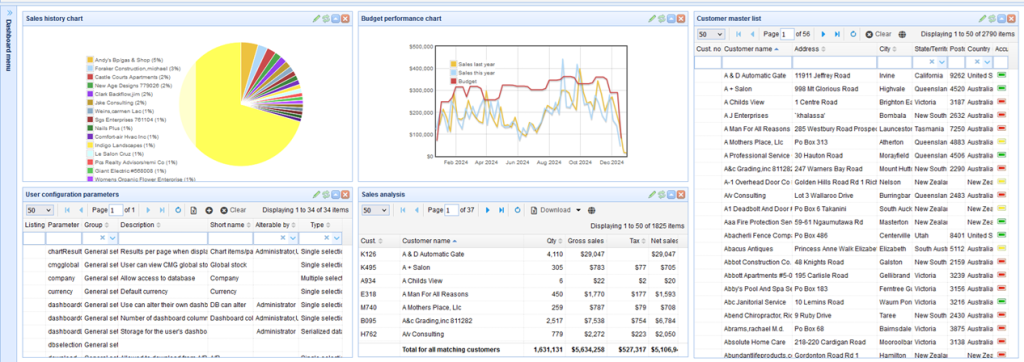The width and height of the screenshot is (1024, 362).
Task: Open globe icon in Sales analysis toolbar
Action: tap(592, 210)
